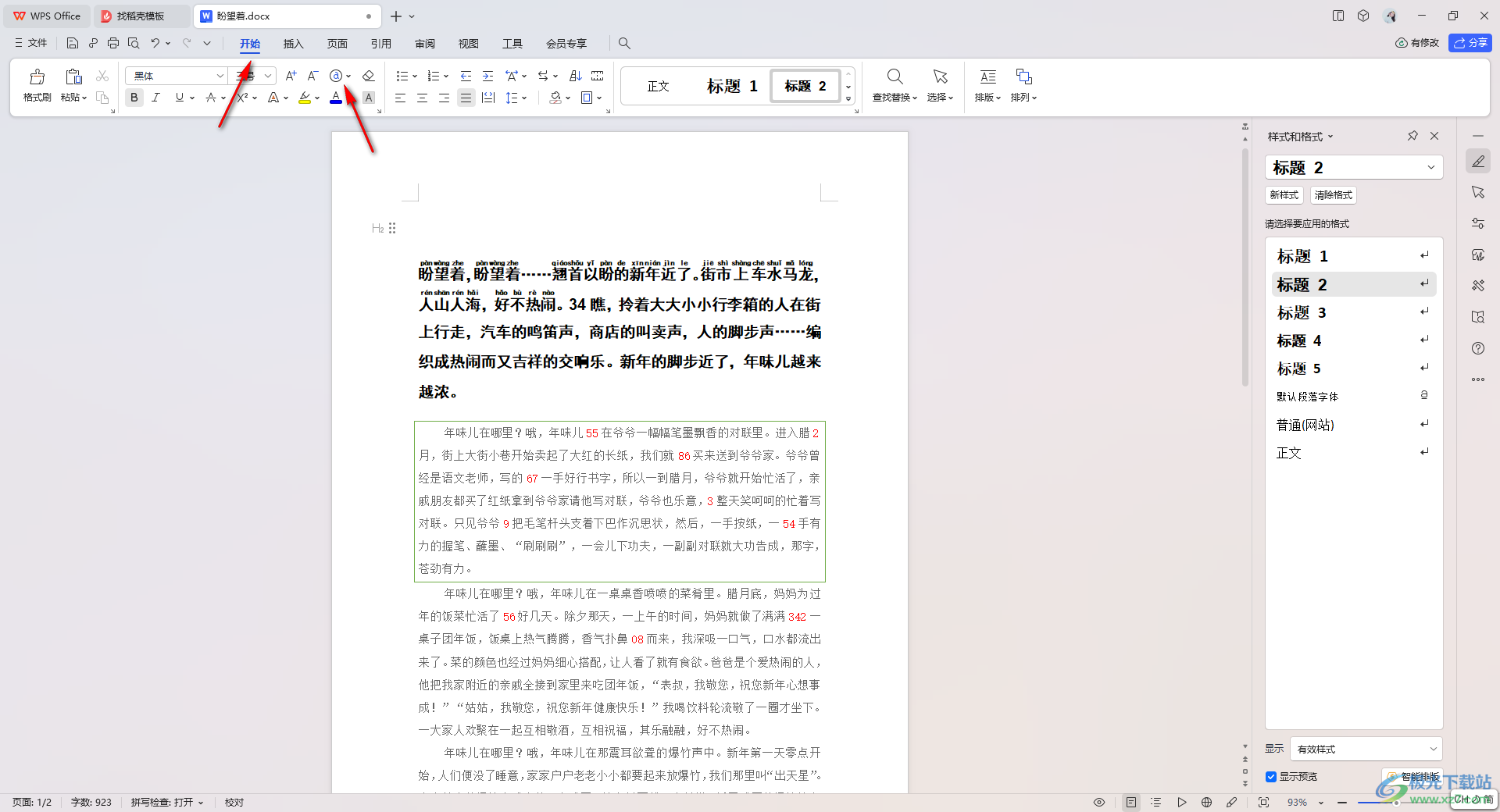Image resolution: width=1500 pixels, height=812 pixels.
Task: Click the Increase Indent icon
Action: pos(488,76)
